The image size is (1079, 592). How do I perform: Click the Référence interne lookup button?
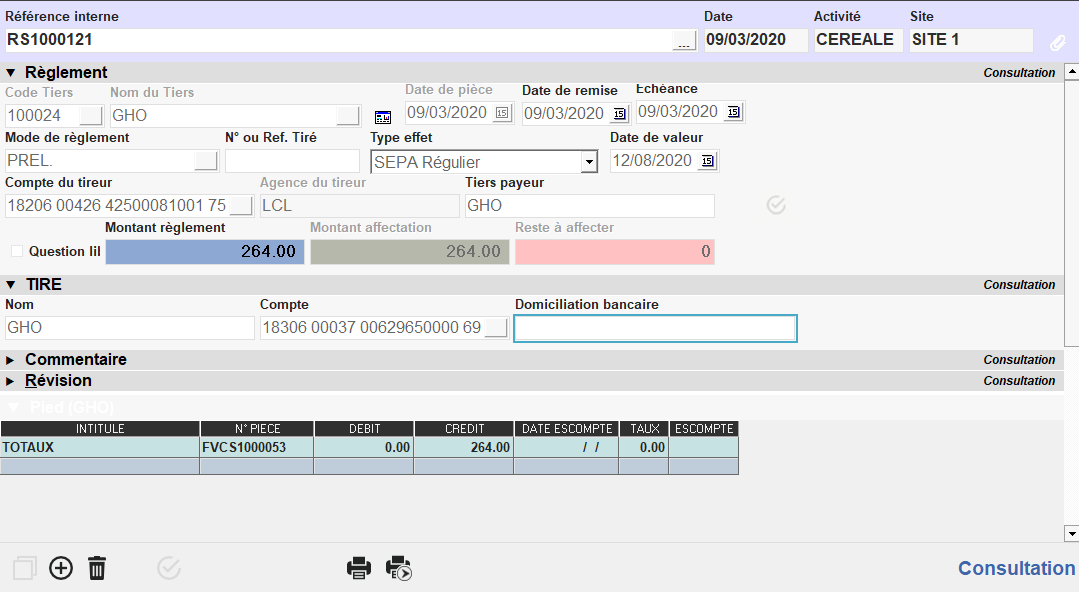(684, 41)
